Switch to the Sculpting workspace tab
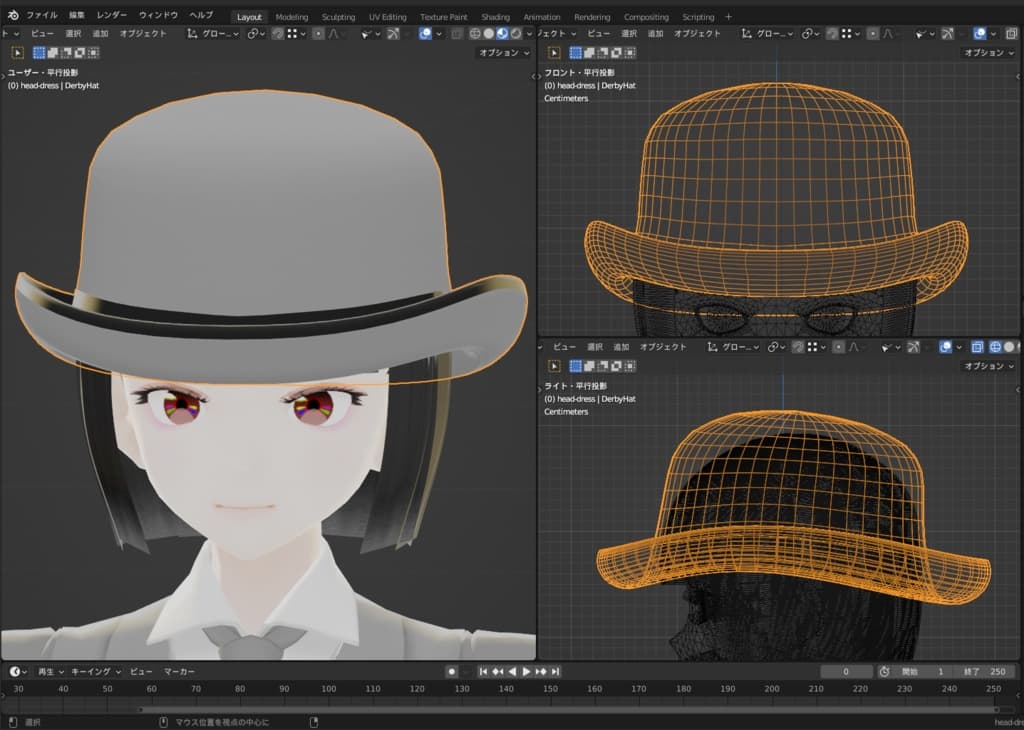This screenshot has width=1024, height=730. tap(338, 17)
